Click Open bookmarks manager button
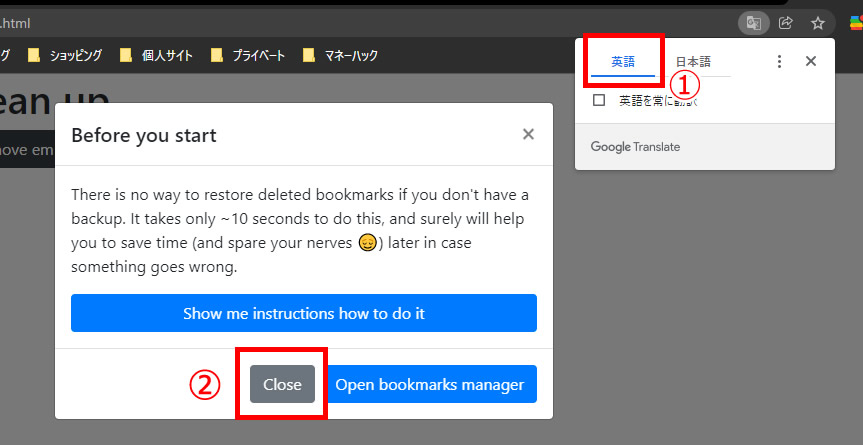This screenshot has height=445, width=863. 429,384
